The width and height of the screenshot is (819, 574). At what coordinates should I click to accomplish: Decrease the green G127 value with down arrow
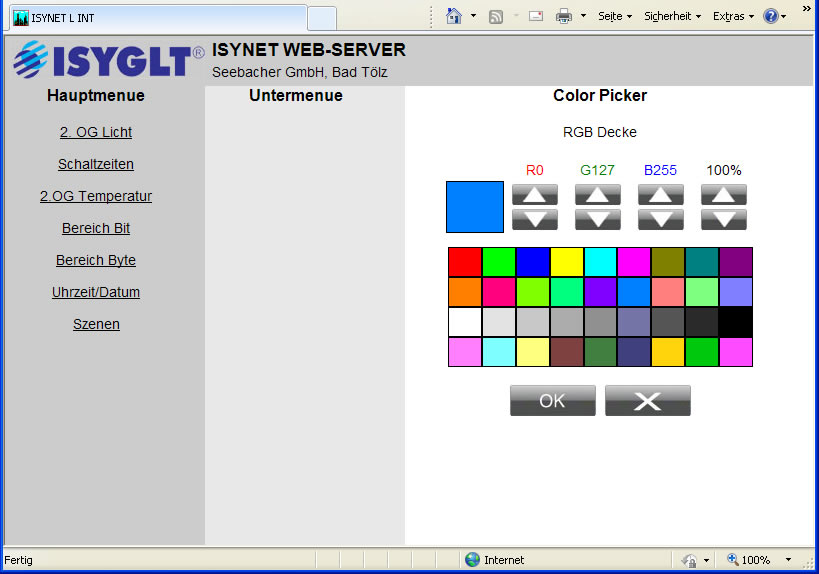[x=597, y=219]
